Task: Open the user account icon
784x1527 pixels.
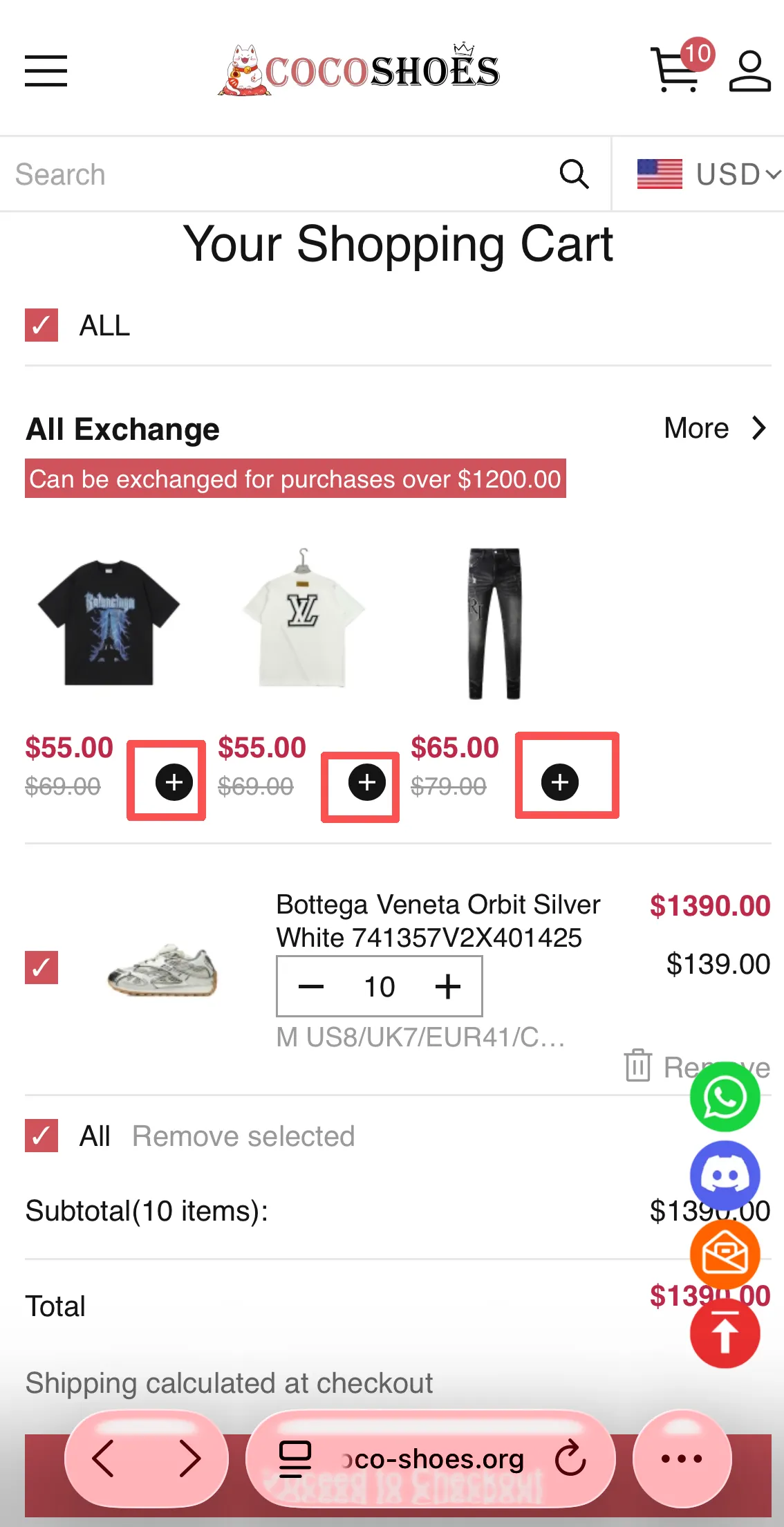Action: point(749,71)
